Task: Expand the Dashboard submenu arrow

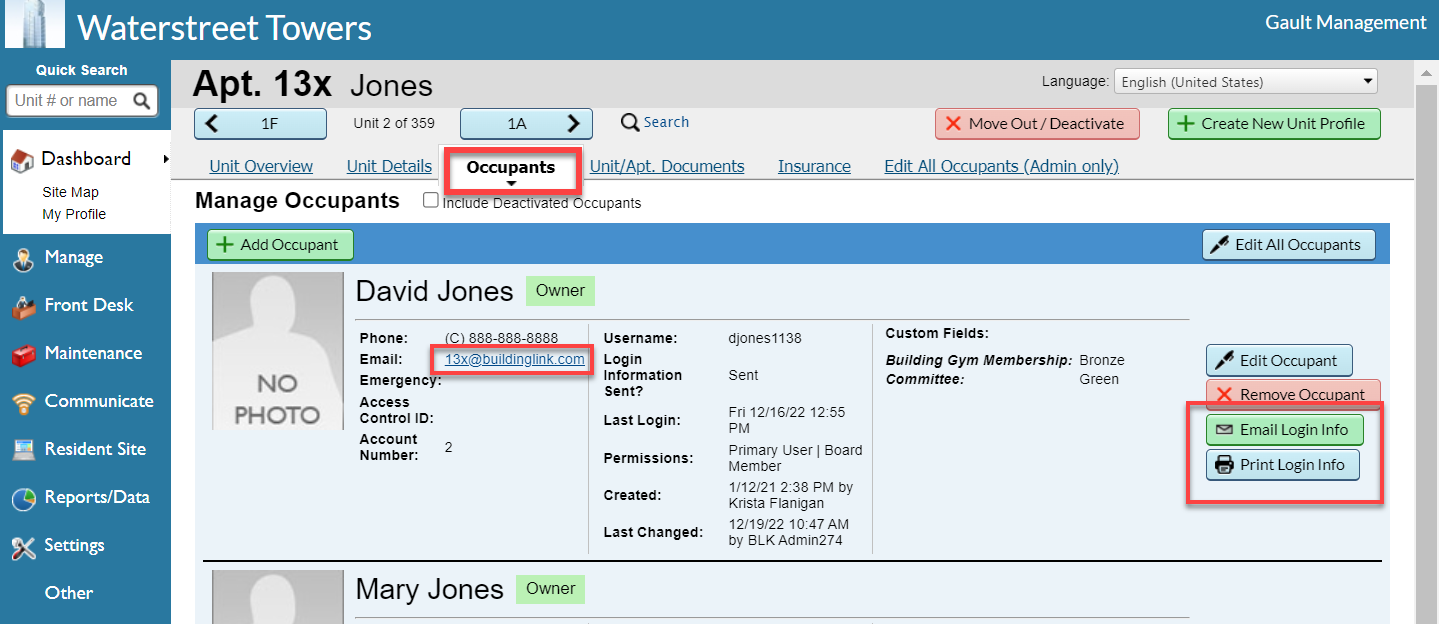Action: [x=166, y=159]
